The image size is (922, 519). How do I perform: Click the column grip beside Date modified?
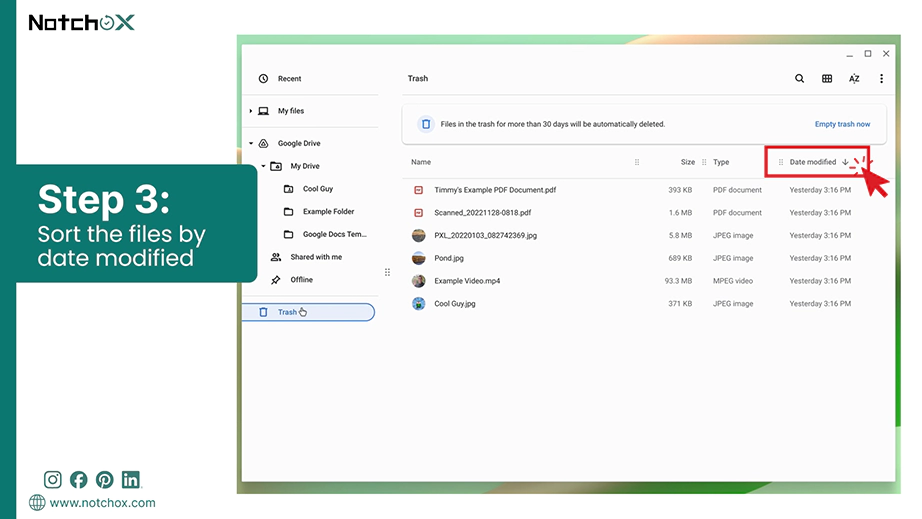point(780,162)
